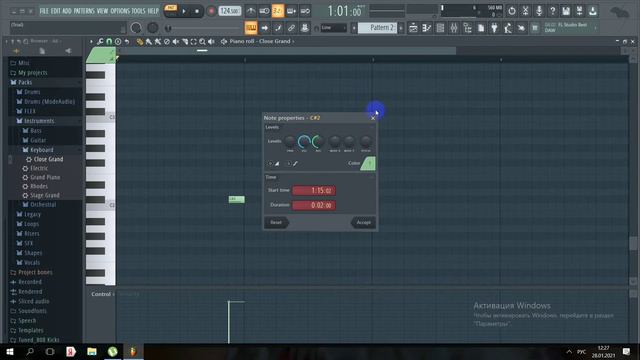Open the FILE menu
Viewport: 640px width, 360px height.
coord(44,11)
